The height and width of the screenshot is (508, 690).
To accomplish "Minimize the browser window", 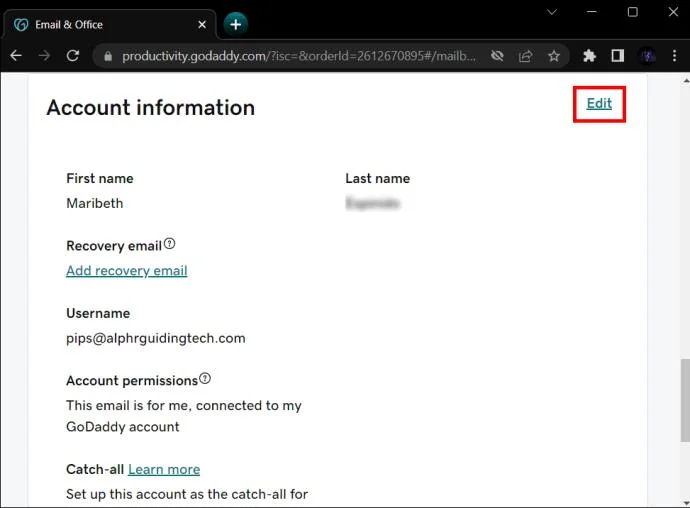I will point(592,12).
